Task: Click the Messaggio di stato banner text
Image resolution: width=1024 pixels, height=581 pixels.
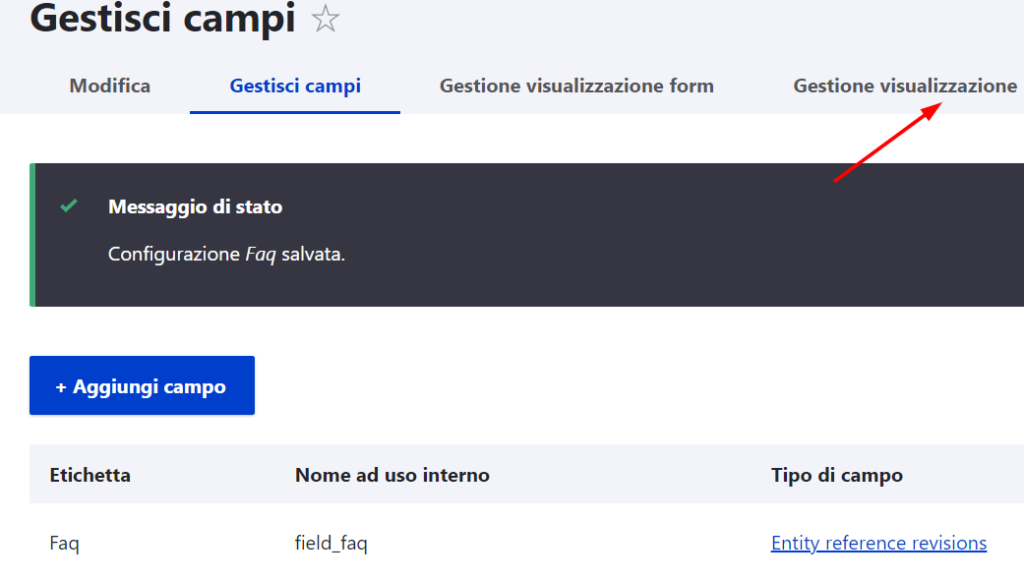Action: 194,206
